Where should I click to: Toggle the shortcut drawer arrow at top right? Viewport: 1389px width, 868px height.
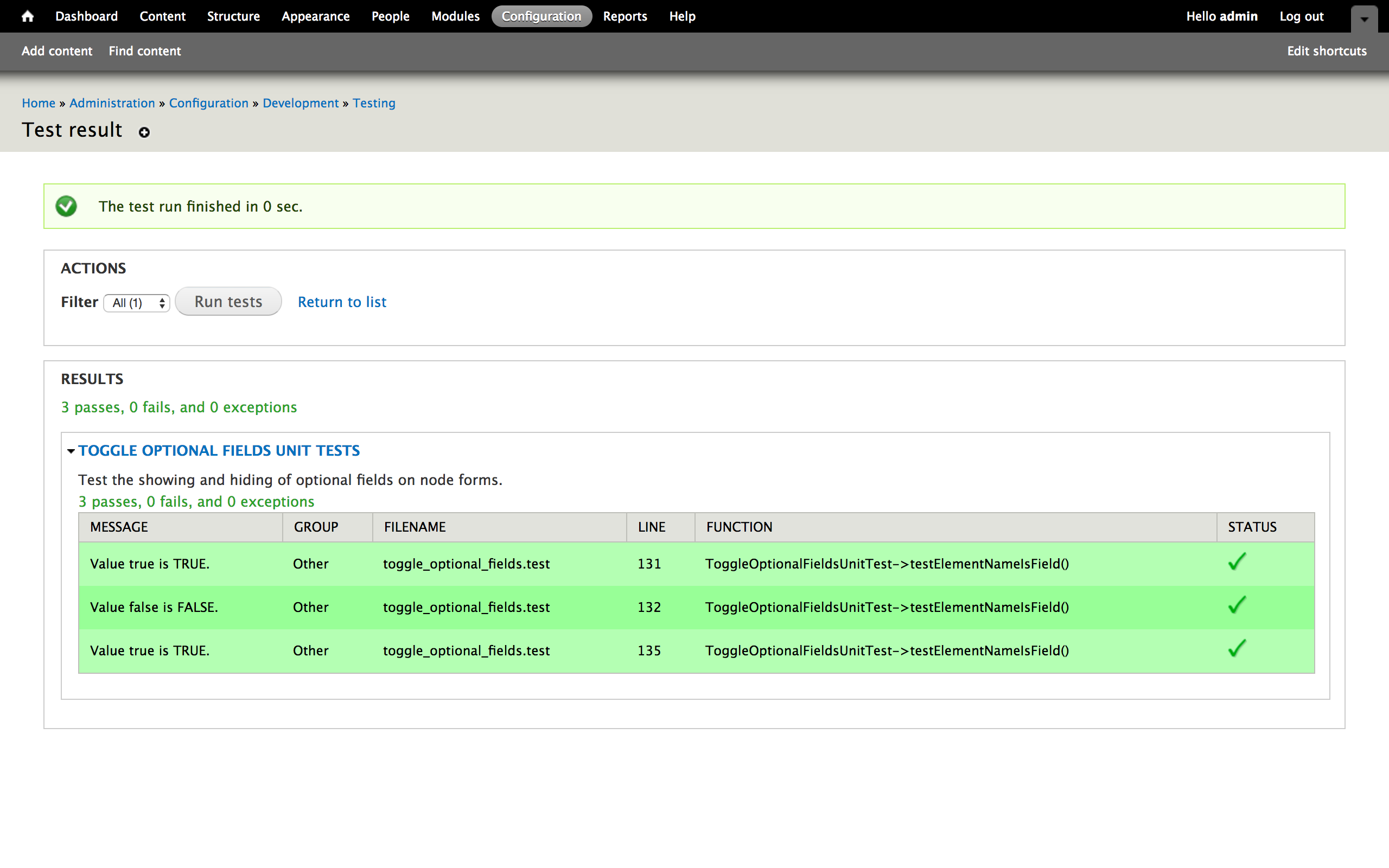[1365, 19]
